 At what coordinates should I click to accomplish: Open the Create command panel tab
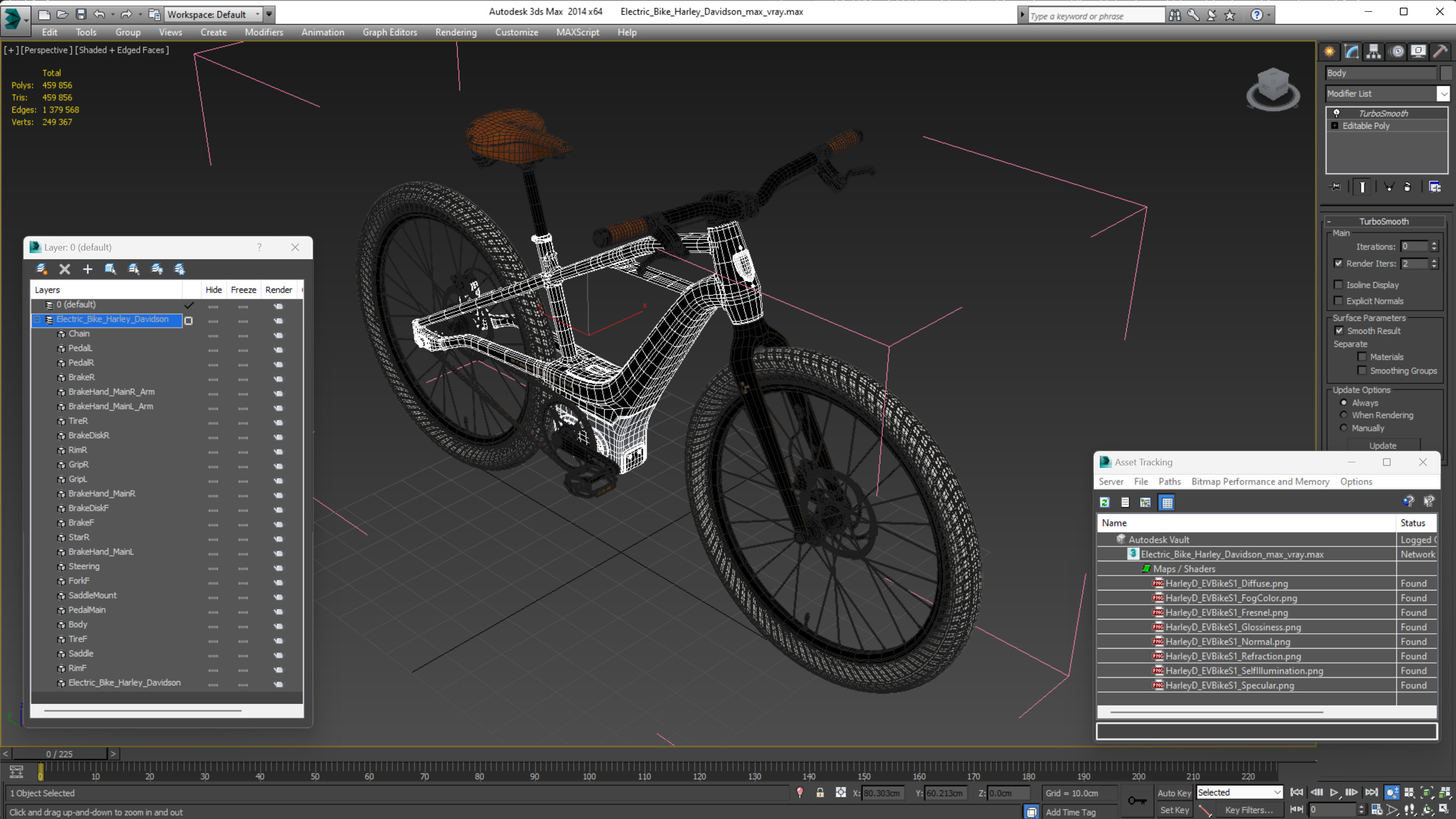1329,52
